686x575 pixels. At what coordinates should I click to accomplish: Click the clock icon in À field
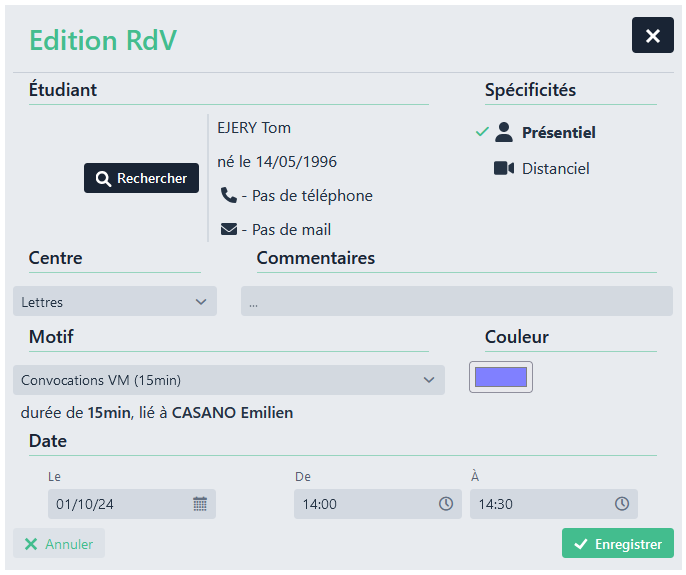622,504
